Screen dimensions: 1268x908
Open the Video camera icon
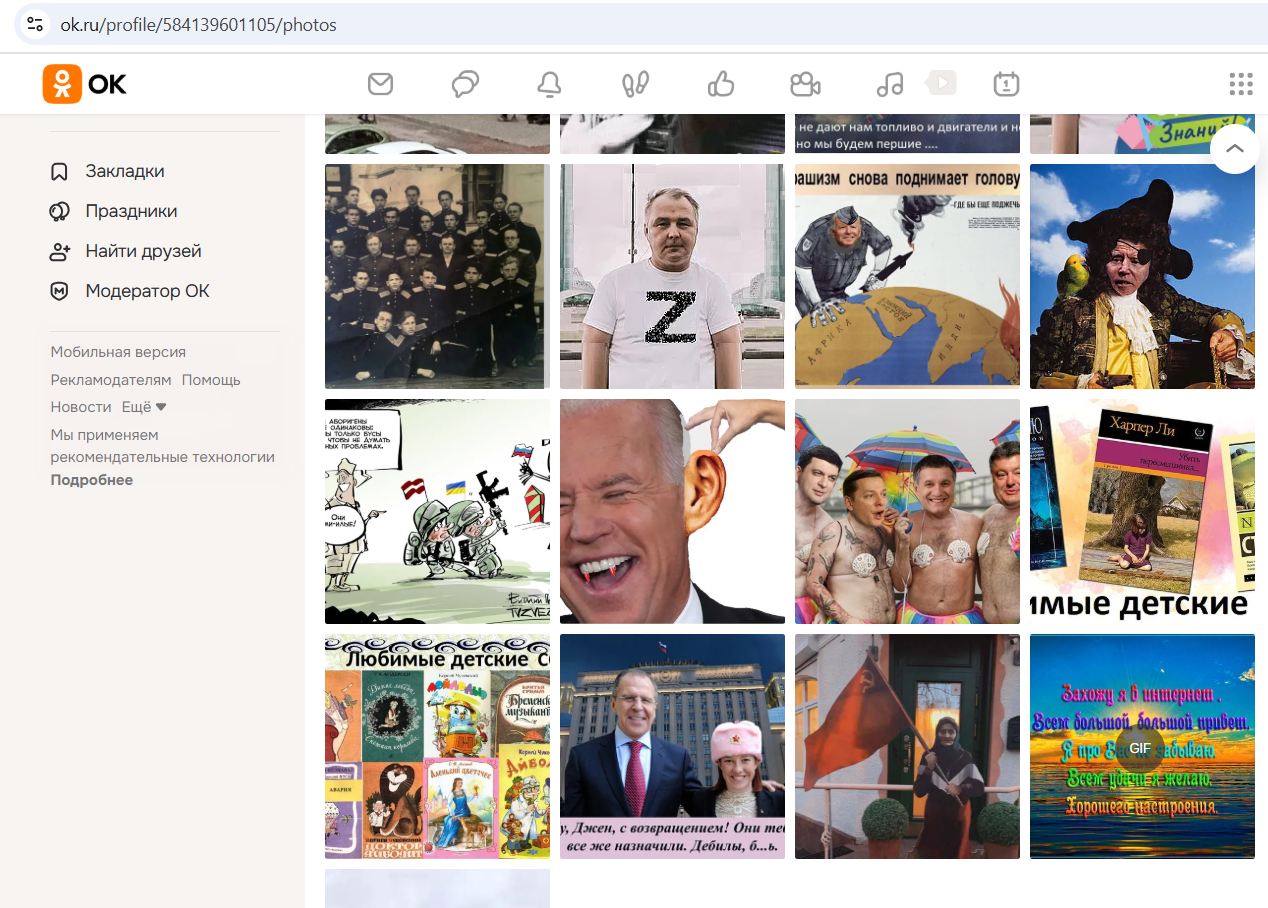(x=805, y=84)
